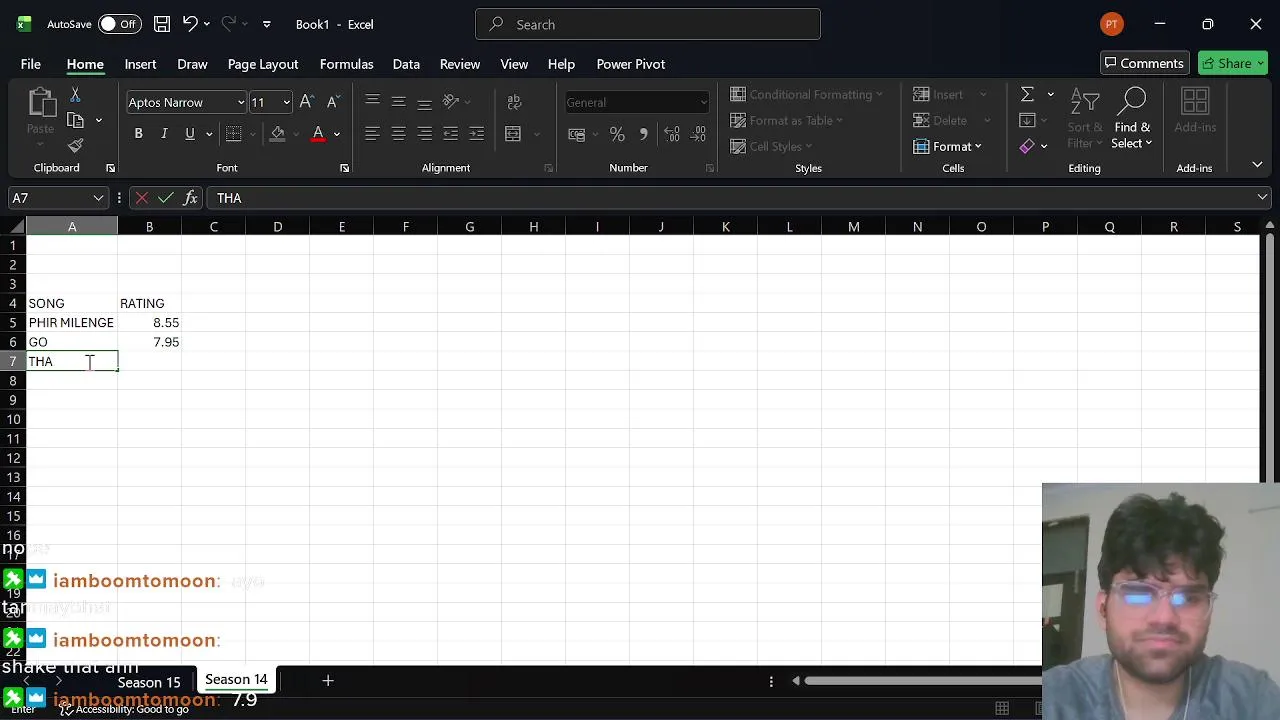This screenshot has width=1280, height=720.
Task: Expand the Name Box dropdown arrow
Action: click(98, 198)
